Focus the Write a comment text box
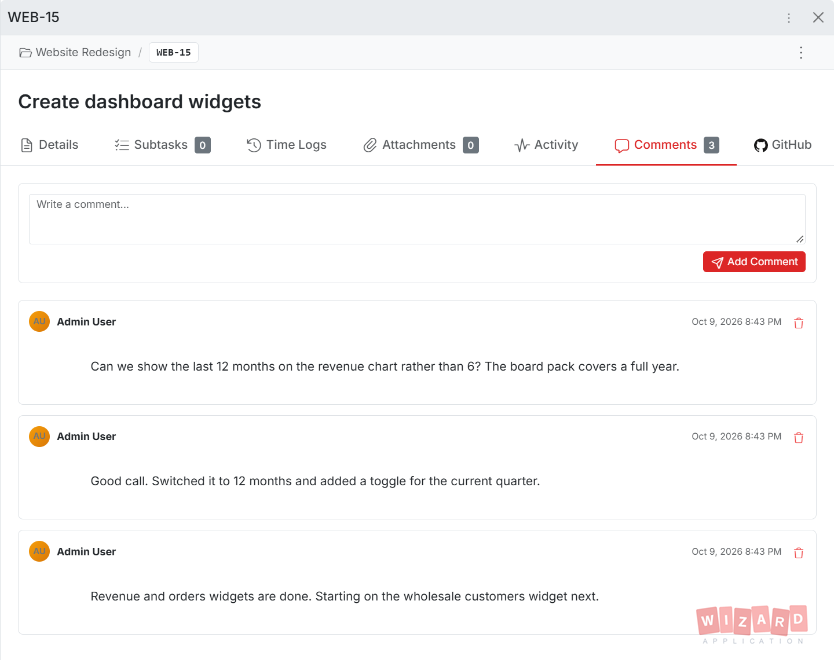This screenshot has width=834, height=660. pyautogui.click(x=417, y=219)
